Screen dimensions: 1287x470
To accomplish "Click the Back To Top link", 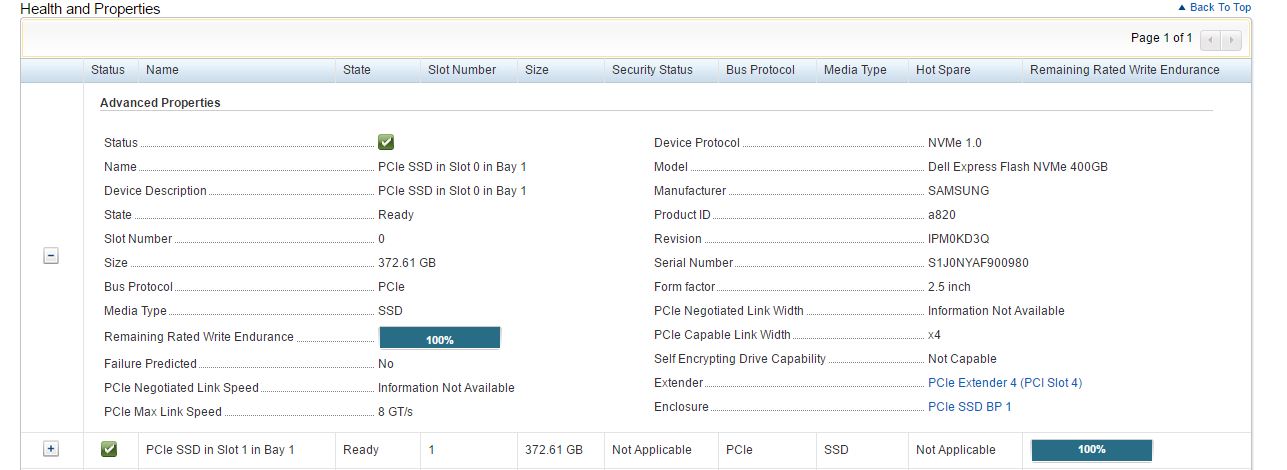I will (1214, 7).
